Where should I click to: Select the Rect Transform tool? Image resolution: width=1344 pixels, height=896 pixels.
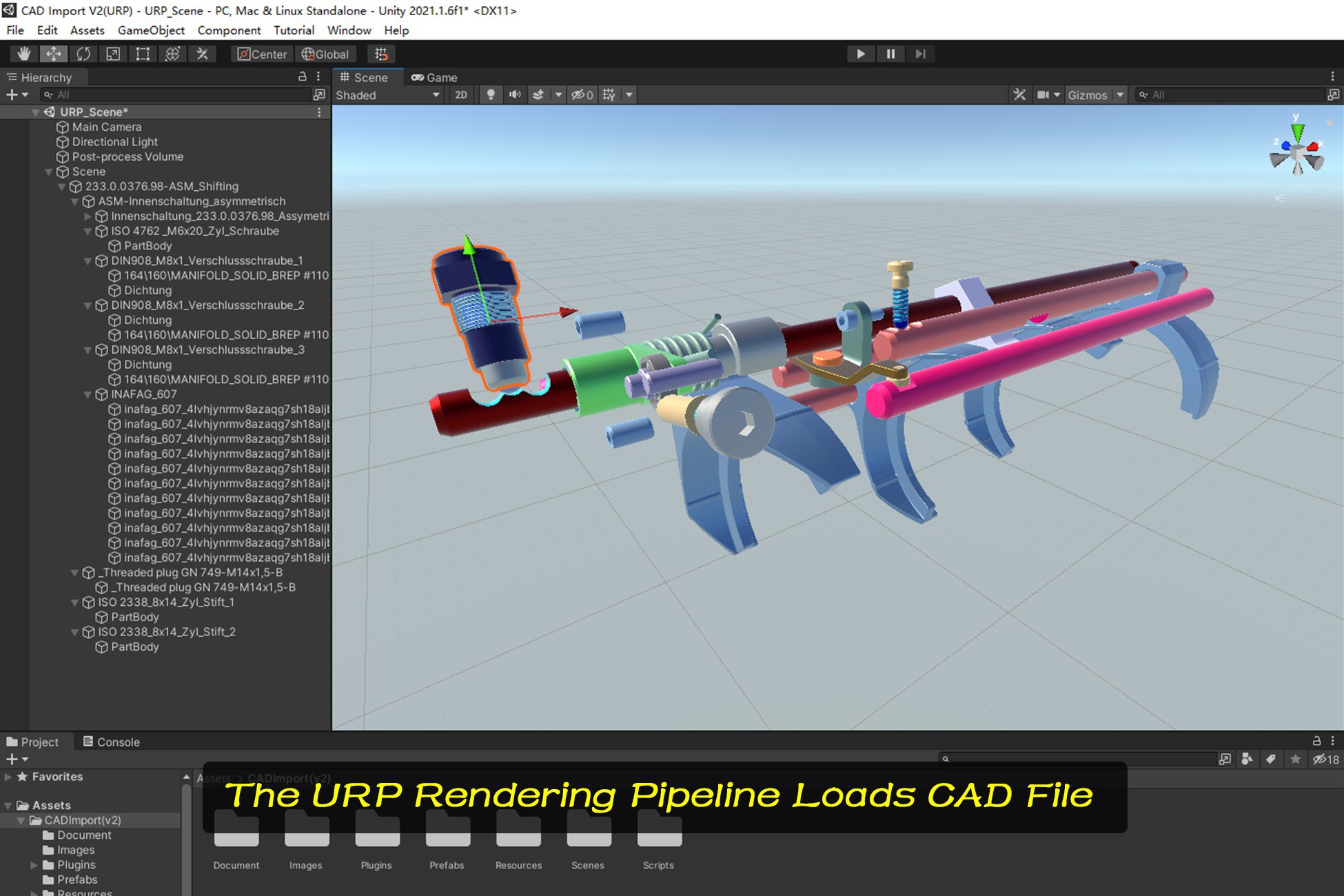[x=142, y=54]
